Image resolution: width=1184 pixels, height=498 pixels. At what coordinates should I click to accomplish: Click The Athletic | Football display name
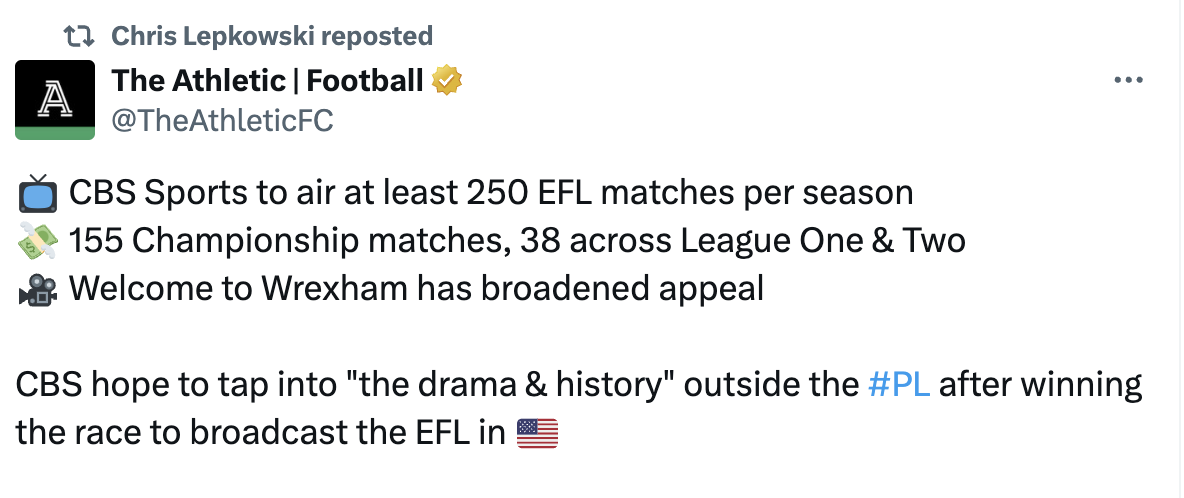click(267, 80)
